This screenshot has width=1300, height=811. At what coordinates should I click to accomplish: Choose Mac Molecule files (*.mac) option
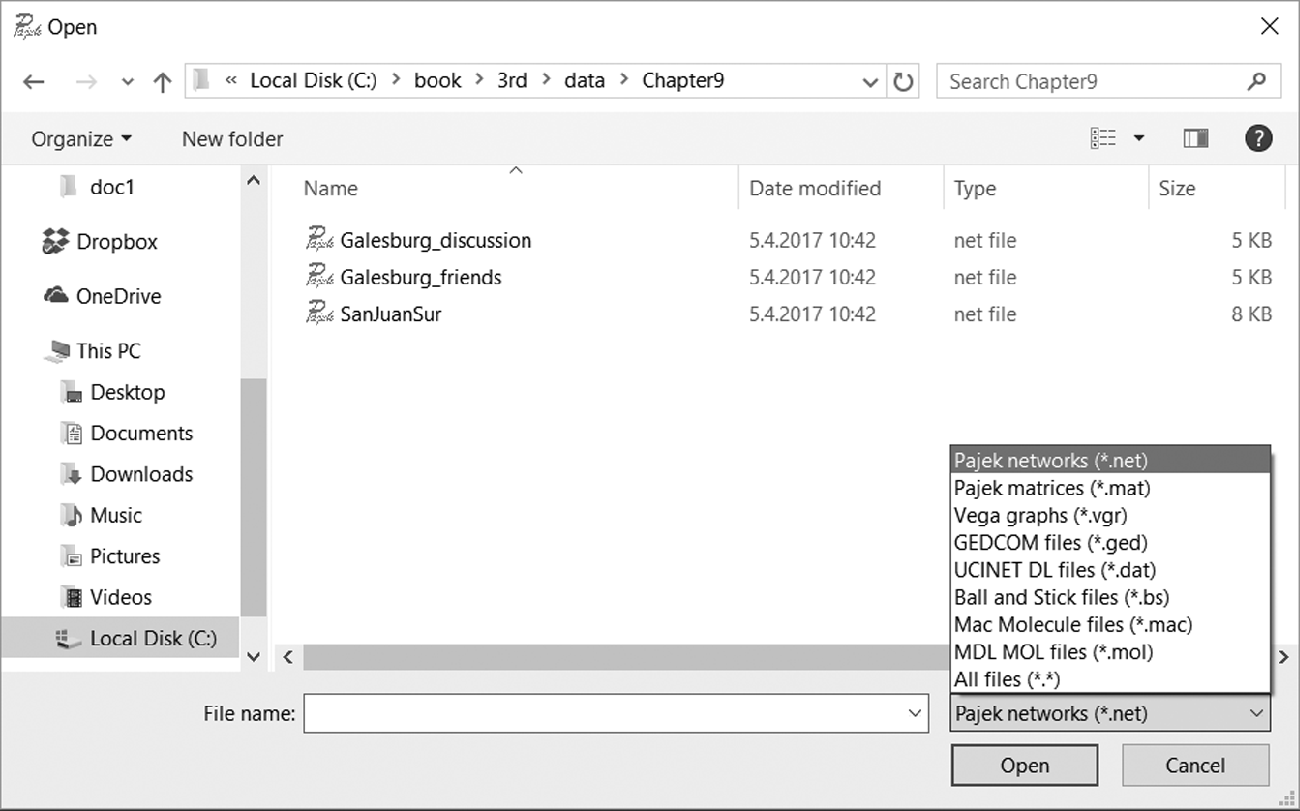click(1110, 624)
